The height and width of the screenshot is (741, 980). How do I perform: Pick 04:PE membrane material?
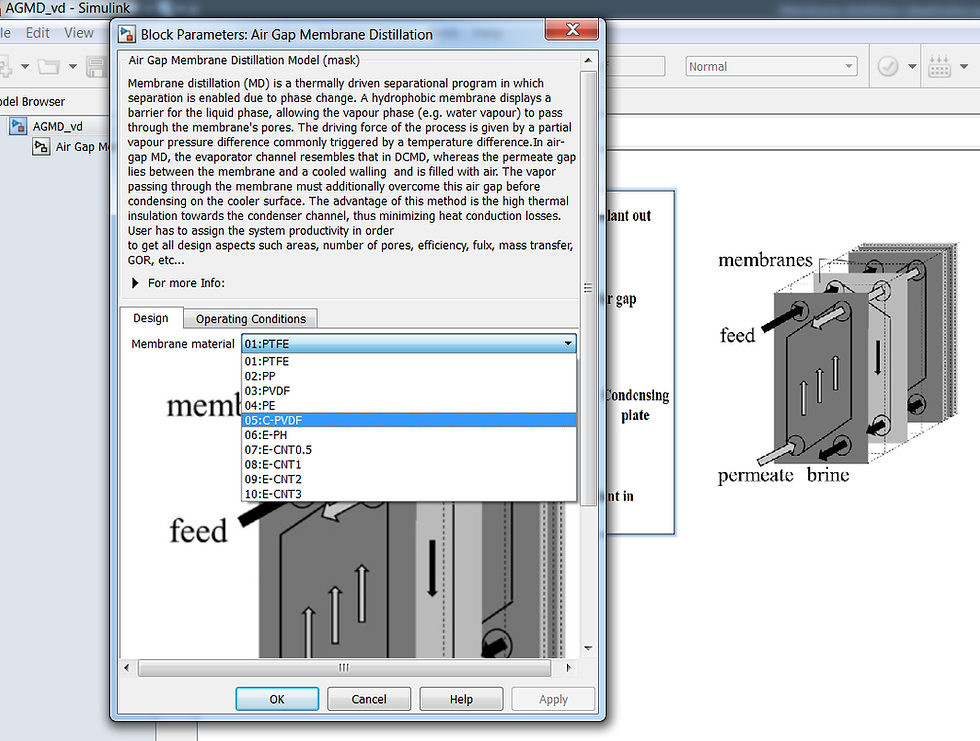coord(408,405)
